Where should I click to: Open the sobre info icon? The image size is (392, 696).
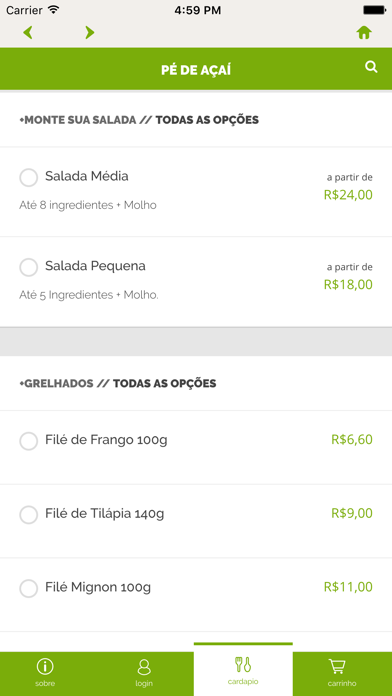pyautogui.click(x=45, y=666)
